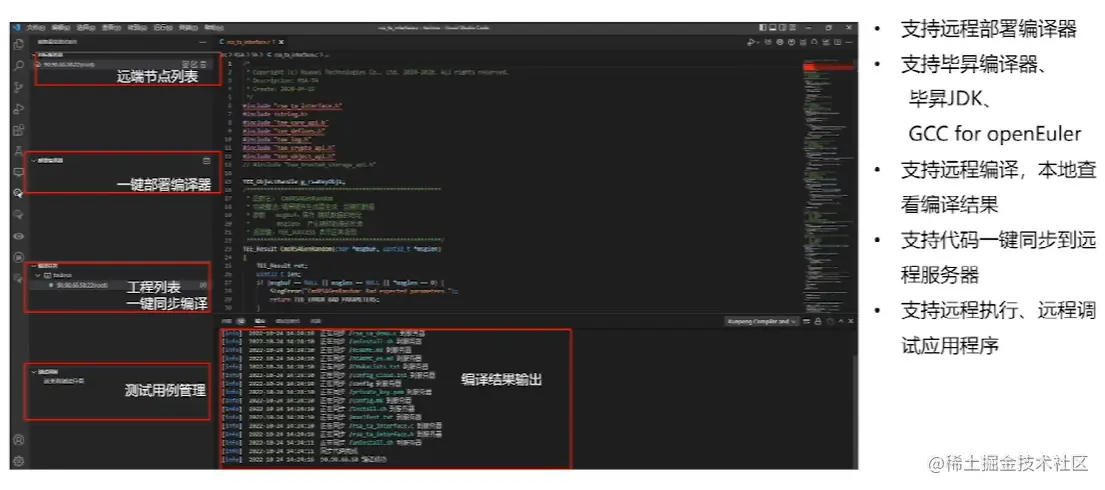
Task: Open the 编辑(E) menu
Action: (x=61, y=28)
